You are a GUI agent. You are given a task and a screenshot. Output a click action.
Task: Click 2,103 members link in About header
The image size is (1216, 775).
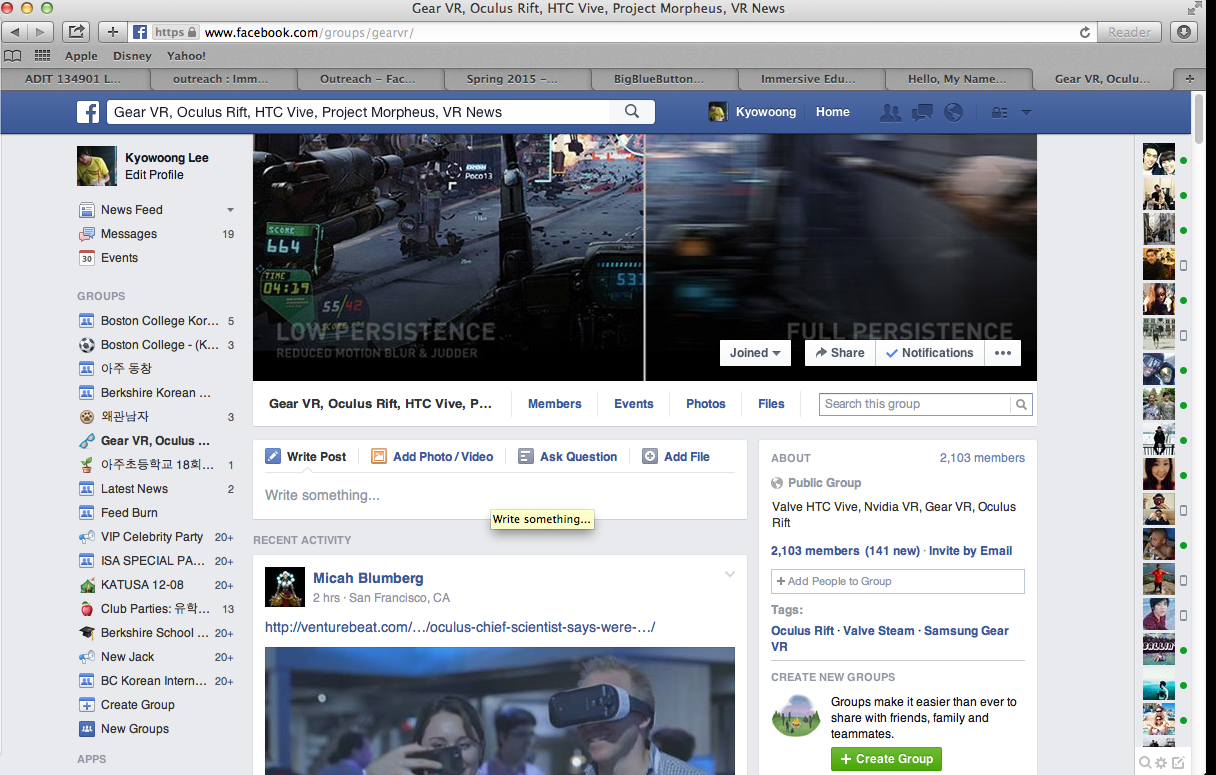(982, 458)
